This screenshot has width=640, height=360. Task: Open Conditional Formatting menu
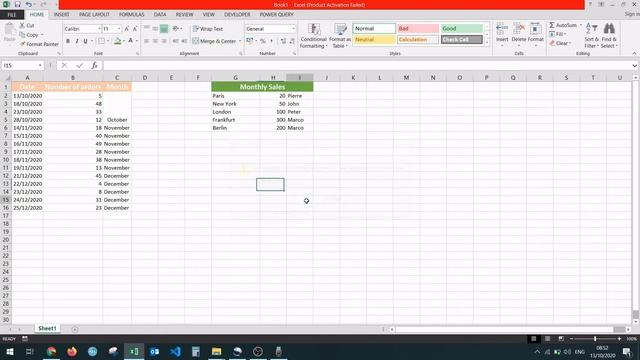point(313,36)
